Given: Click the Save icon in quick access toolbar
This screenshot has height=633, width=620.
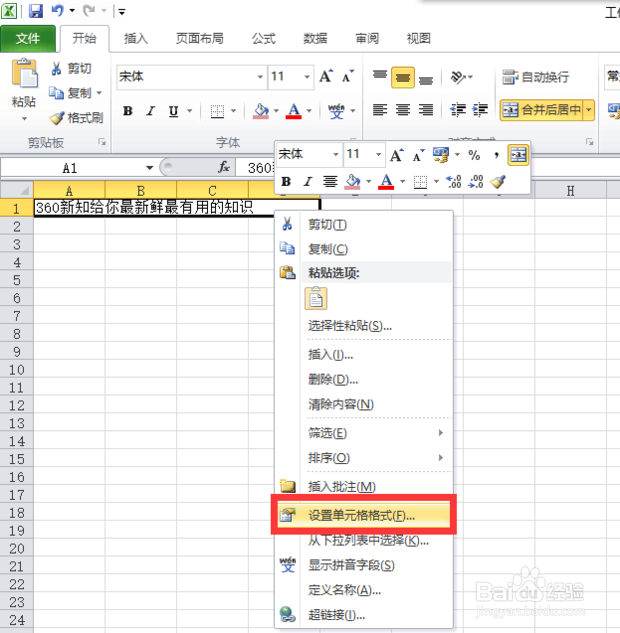Looking at the screenshot, I should 36,11.
